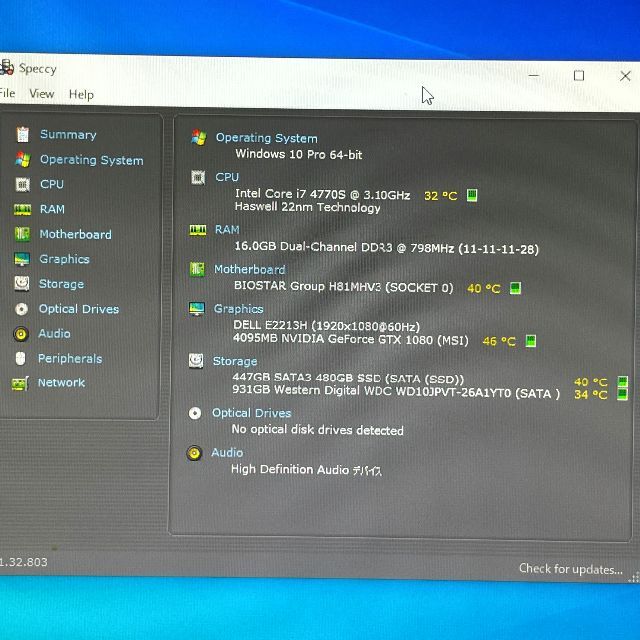640x640 pixels.
Task: Click 'DELL E2213H (1920x1080@60Hz)' text
Action: pyautogui.click(x=327, y=326)
